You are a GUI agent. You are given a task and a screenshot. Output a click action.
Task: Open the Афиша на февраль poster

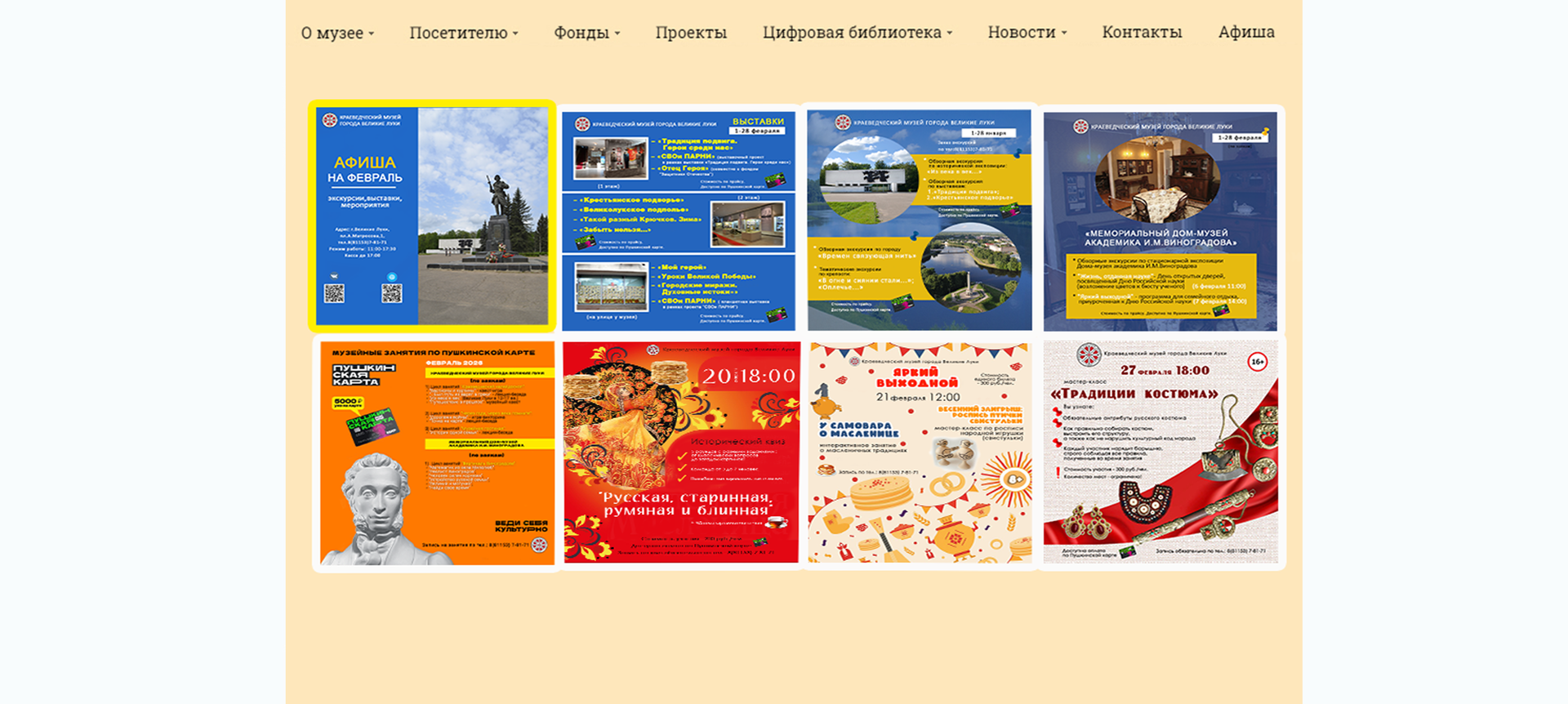pyautogui.click(x=432, y=216)
